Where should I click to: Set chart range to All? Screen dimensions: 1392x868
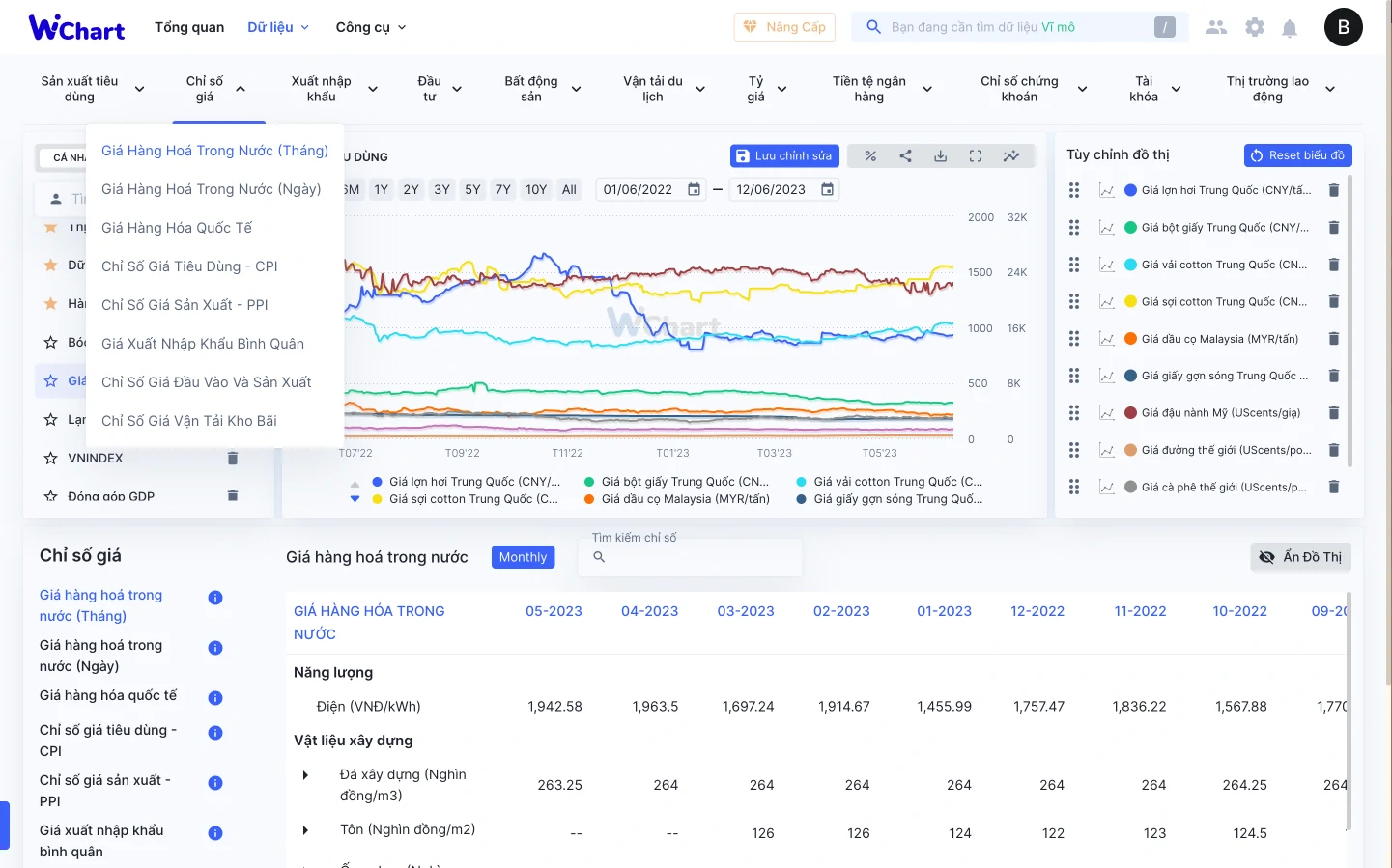click(569, 189)
